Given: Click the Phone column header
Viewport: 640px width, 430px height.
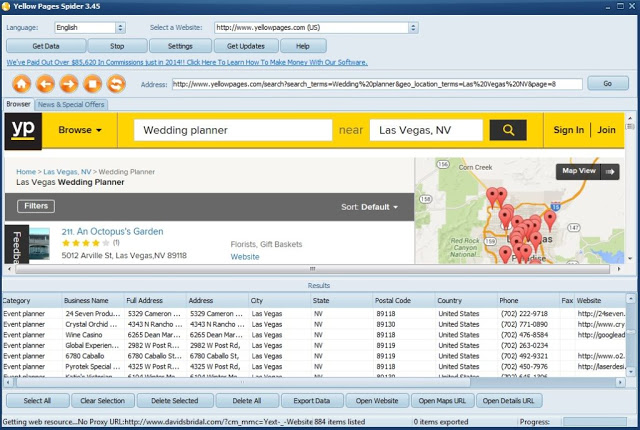Looking at the screenshot, I should (528, 301).
